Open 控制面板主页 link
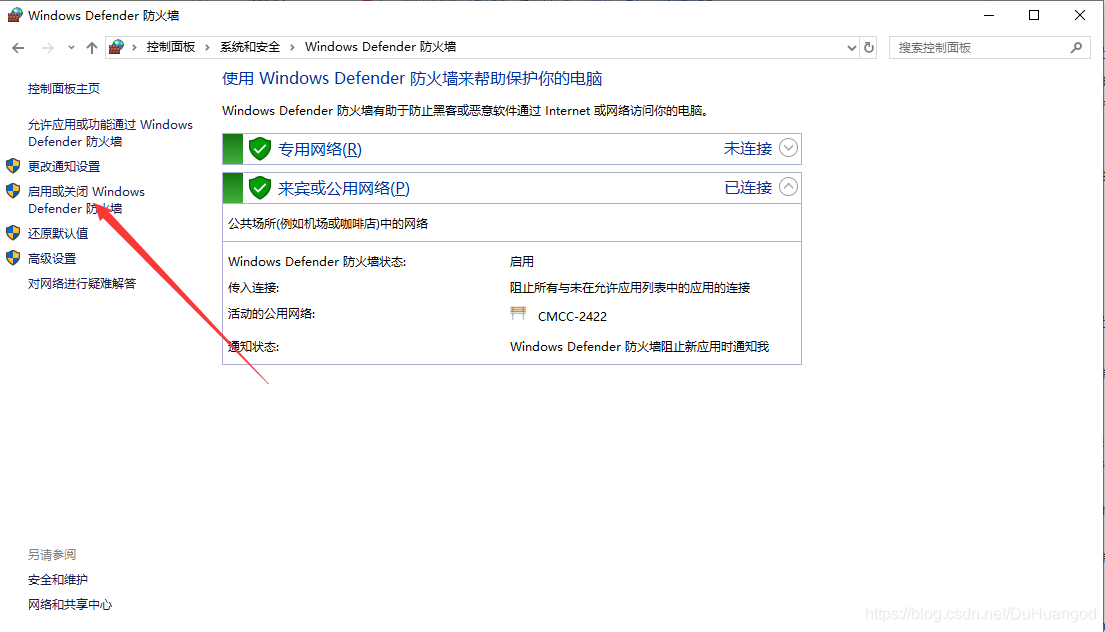The image size is (1105, 632). pyautogui.click(x=63, y=89)
